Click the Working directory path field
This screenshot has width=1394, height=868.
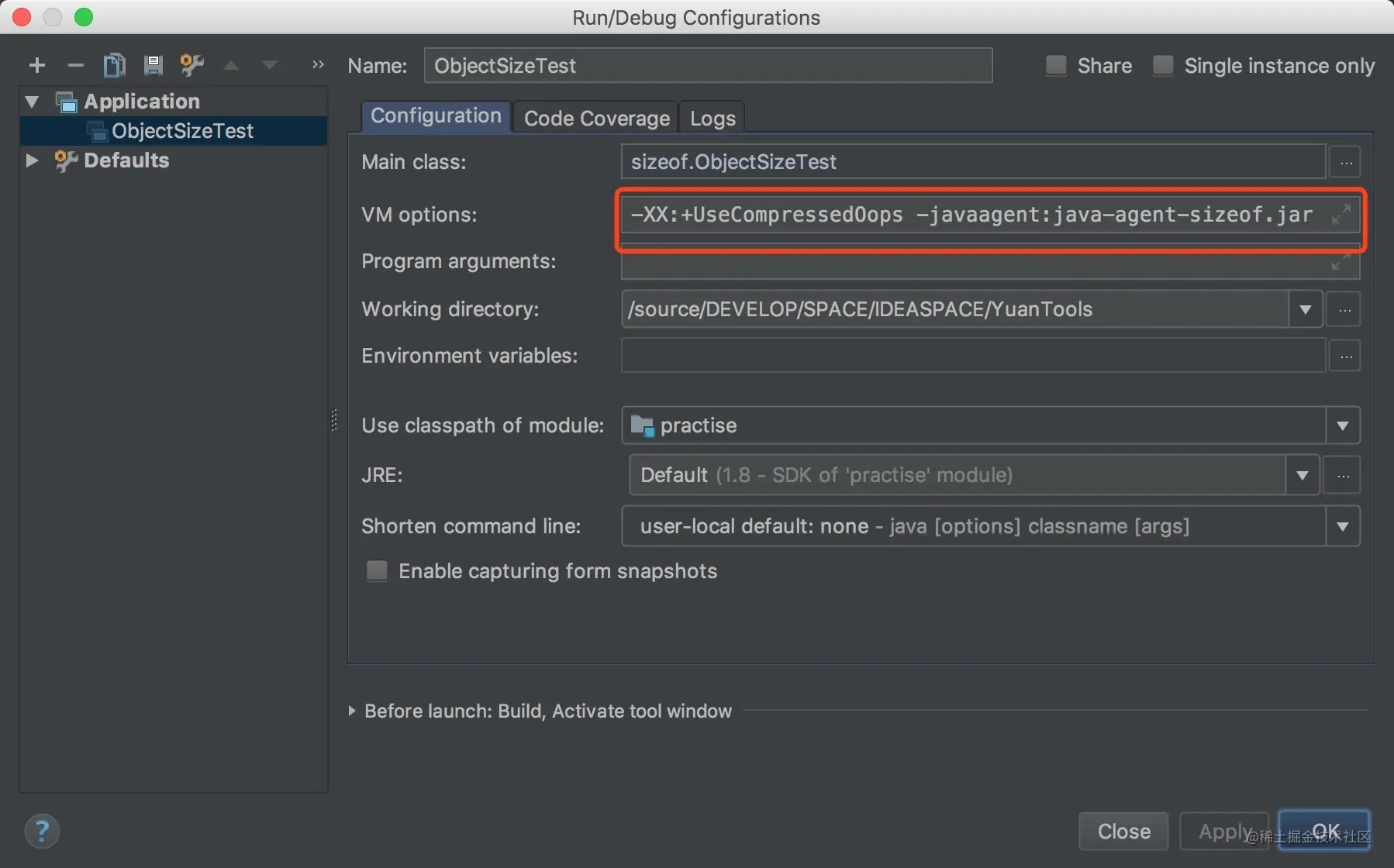click(x=955, y=309)
